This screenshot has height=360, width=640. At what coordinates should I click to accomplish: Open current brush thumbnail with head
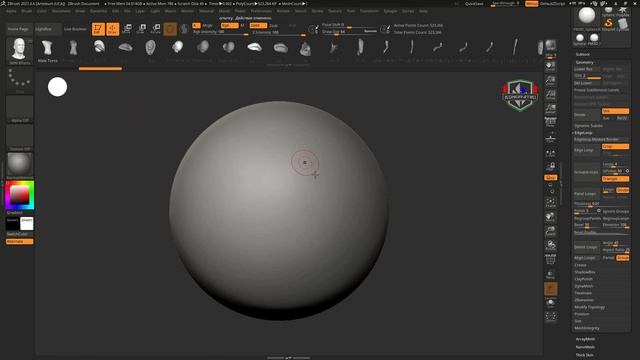point(19,51)
